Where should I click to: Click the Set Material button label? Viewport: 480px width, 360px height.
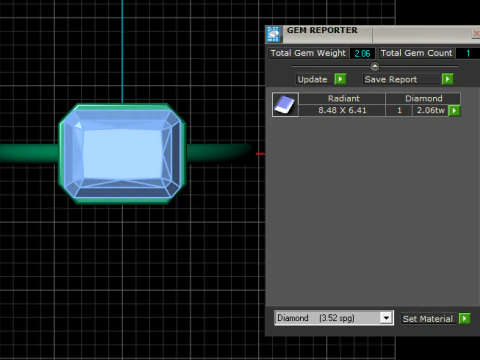(428, 319)
